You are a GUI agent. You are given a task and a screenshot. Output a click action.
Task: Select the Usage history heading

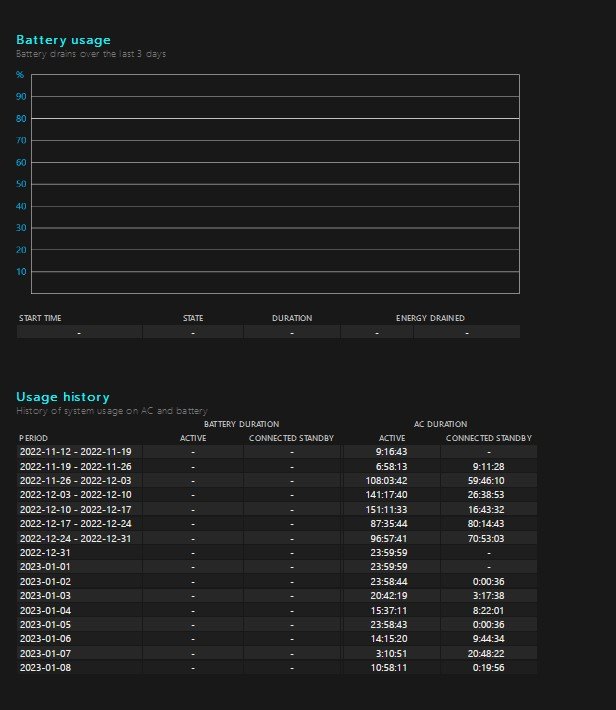click(63, 397)
